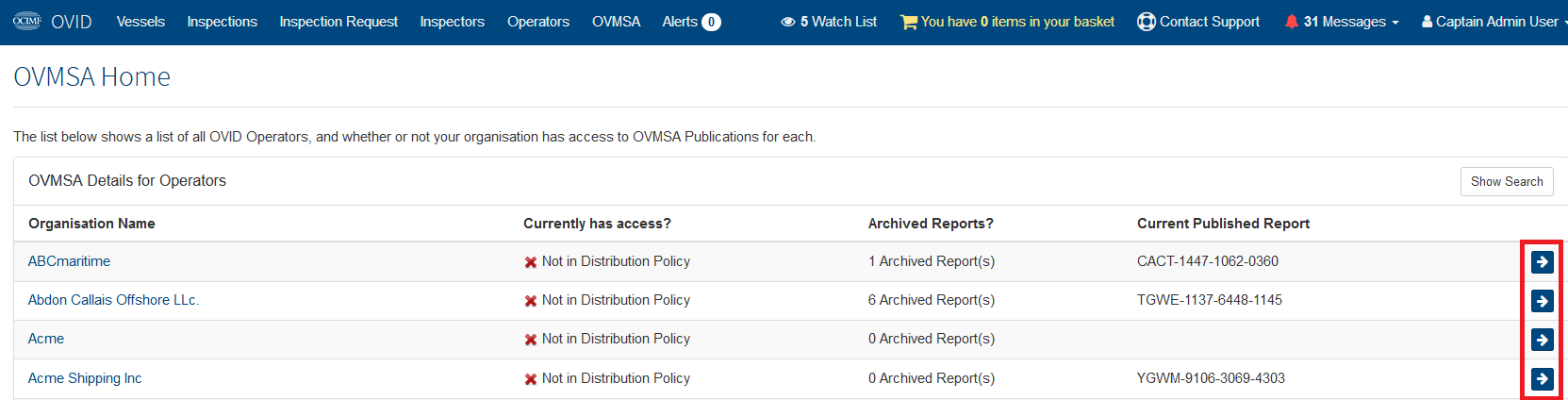Open Abdon Callais Offshore LLc. link
The width and height of the screenshot is (1568, 400).
(x=113, y=300)
